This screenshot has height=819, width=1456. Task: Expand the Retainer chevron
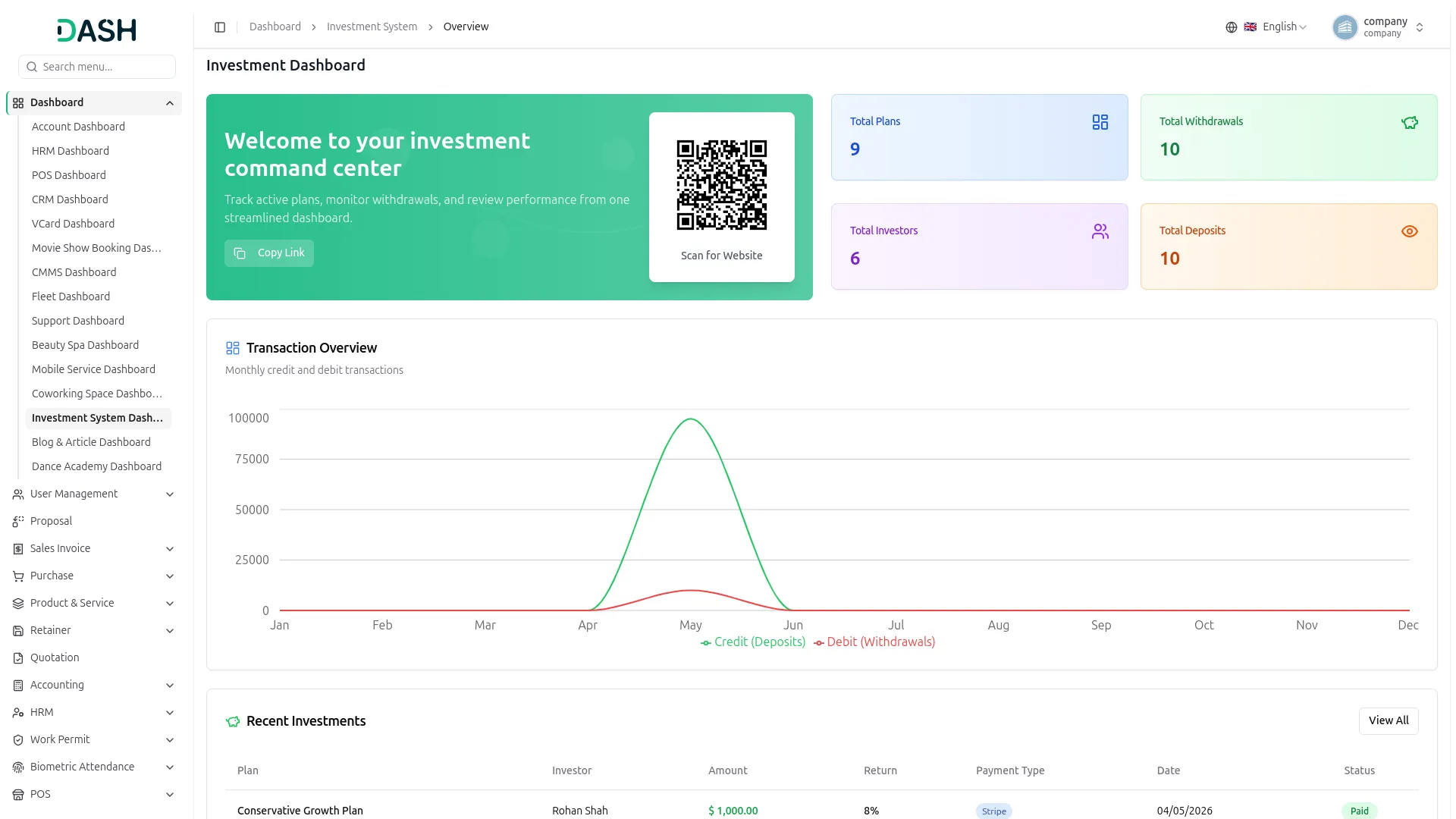[170, 631]
